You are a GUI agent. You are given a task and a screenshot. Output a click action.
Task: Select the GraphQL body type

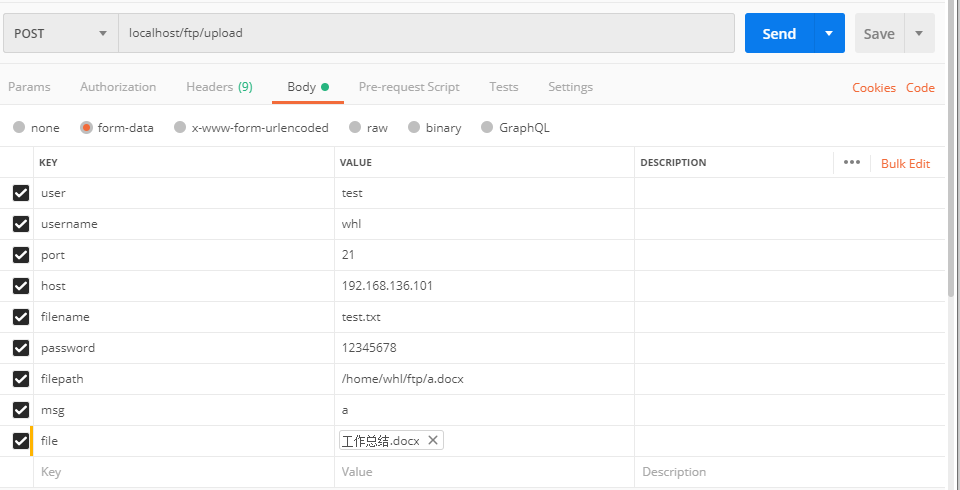[487, 128]
